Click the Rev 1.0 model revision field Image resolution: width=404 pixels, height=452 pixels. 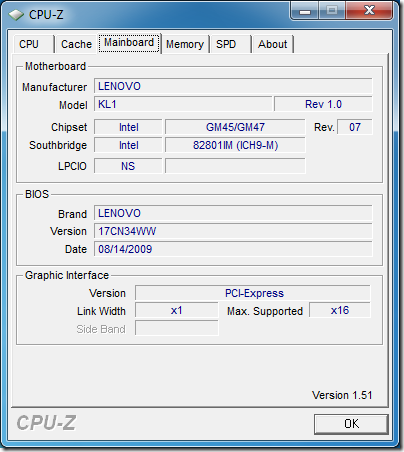(323, 104)
